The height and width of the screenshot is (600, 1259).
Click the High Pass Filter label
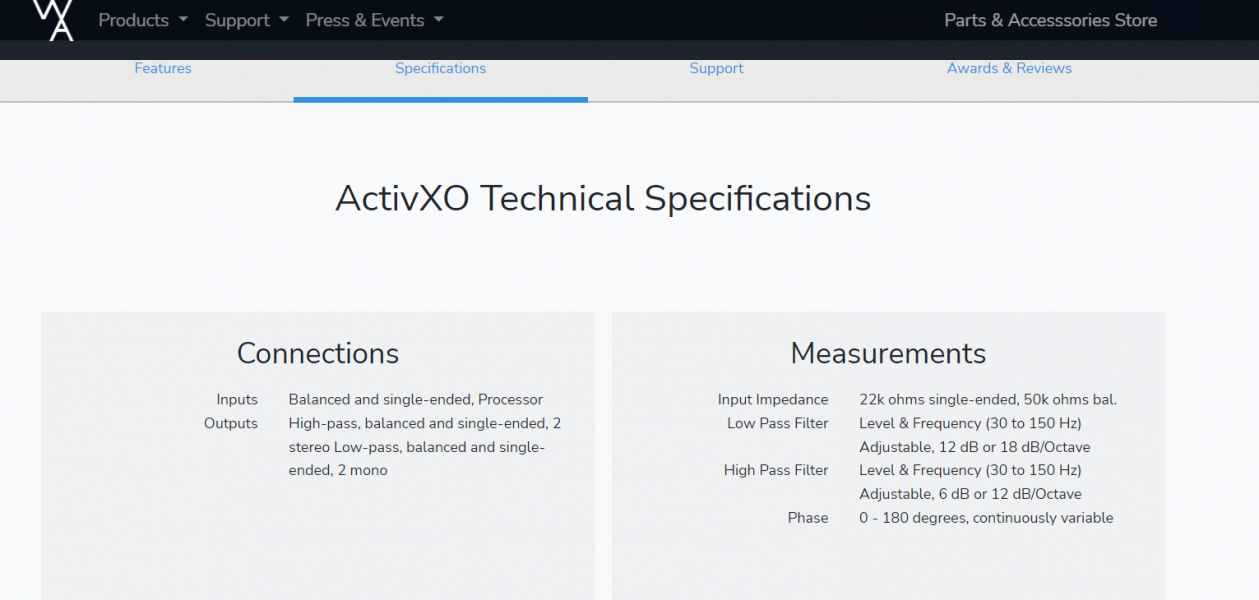(776, 470)
